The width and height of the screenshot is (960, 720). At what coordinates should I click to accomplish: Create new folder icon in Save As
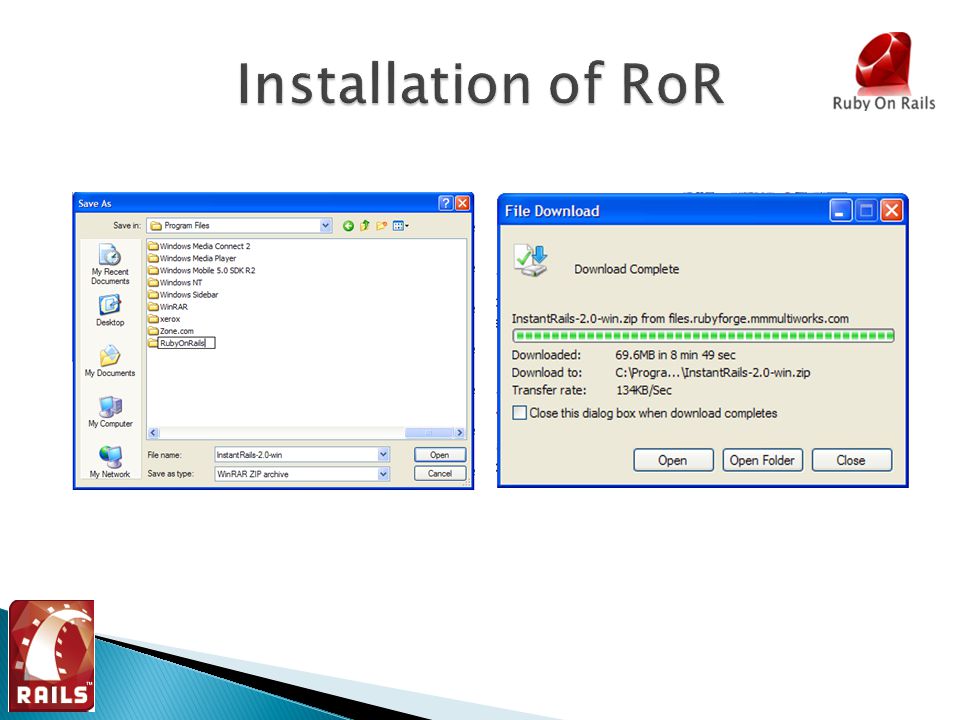[x=381, y=226]
